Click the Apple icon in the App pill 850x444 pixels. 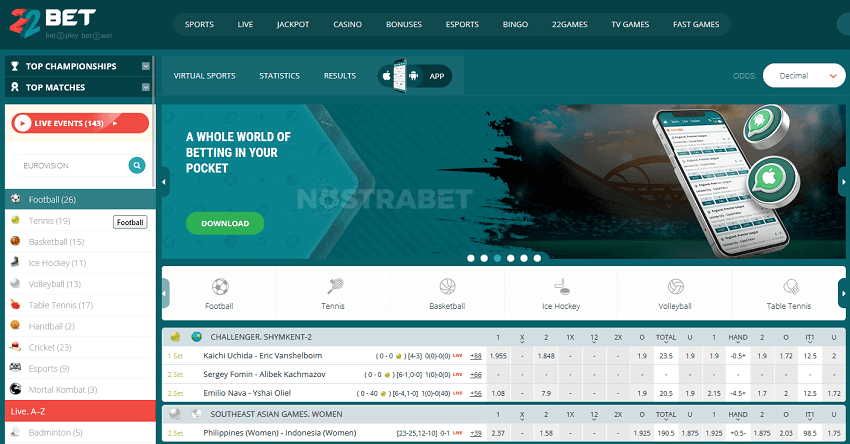tap(386, 76)
